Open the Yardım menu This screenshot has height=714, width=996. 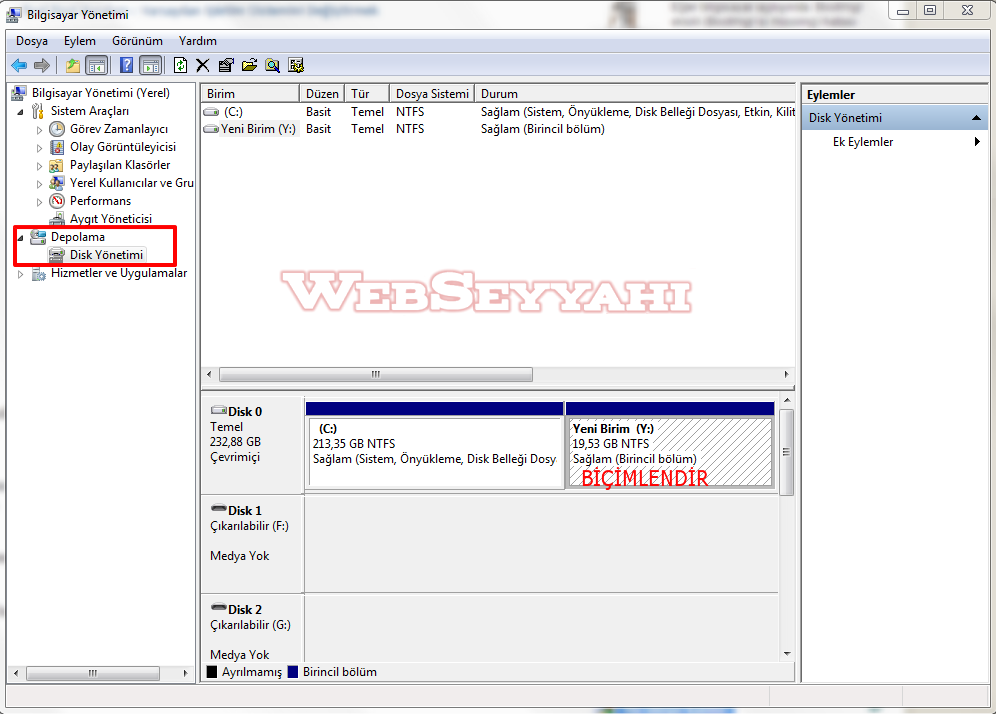pyautogui.click(x=198, y=41)
